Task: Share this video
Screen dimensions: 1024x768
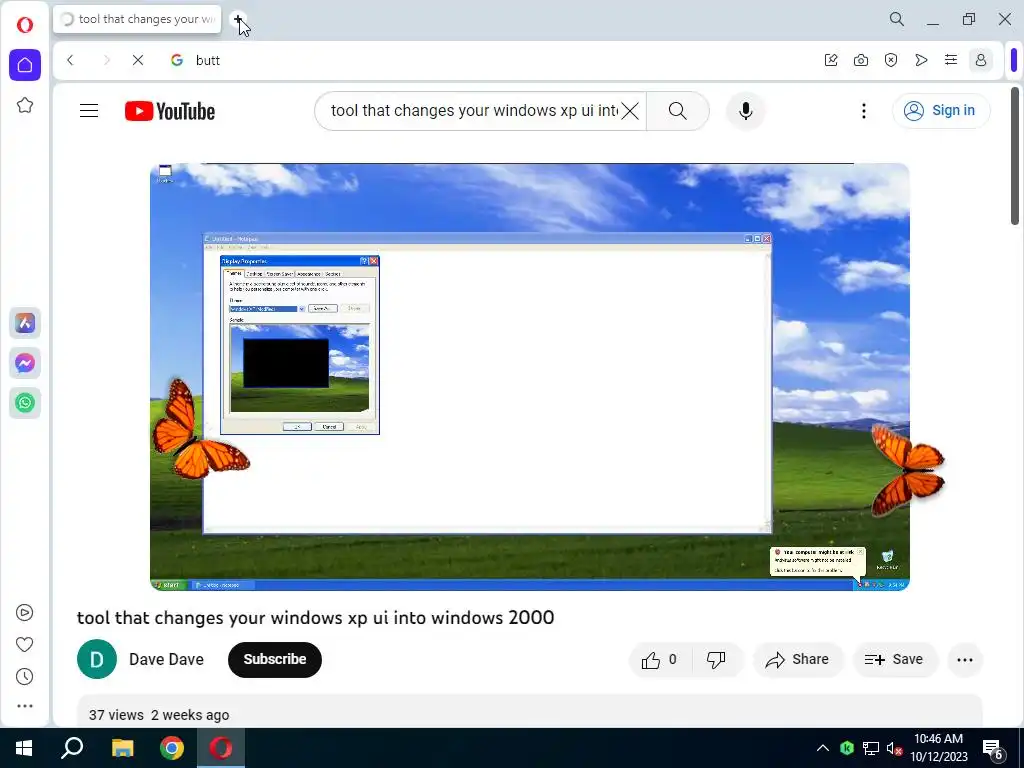Action: (798, 660)
